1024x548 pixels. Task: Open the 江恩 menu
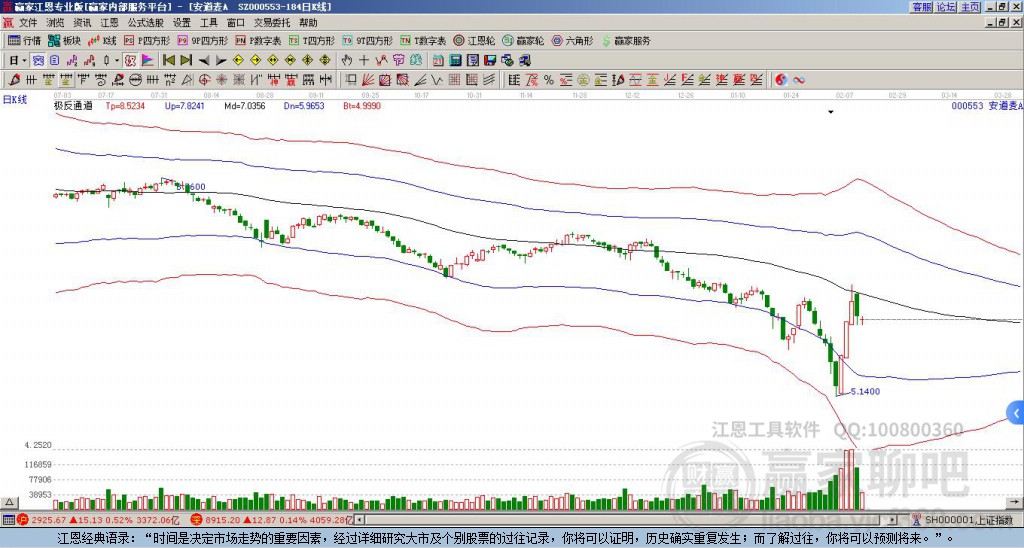109,23
